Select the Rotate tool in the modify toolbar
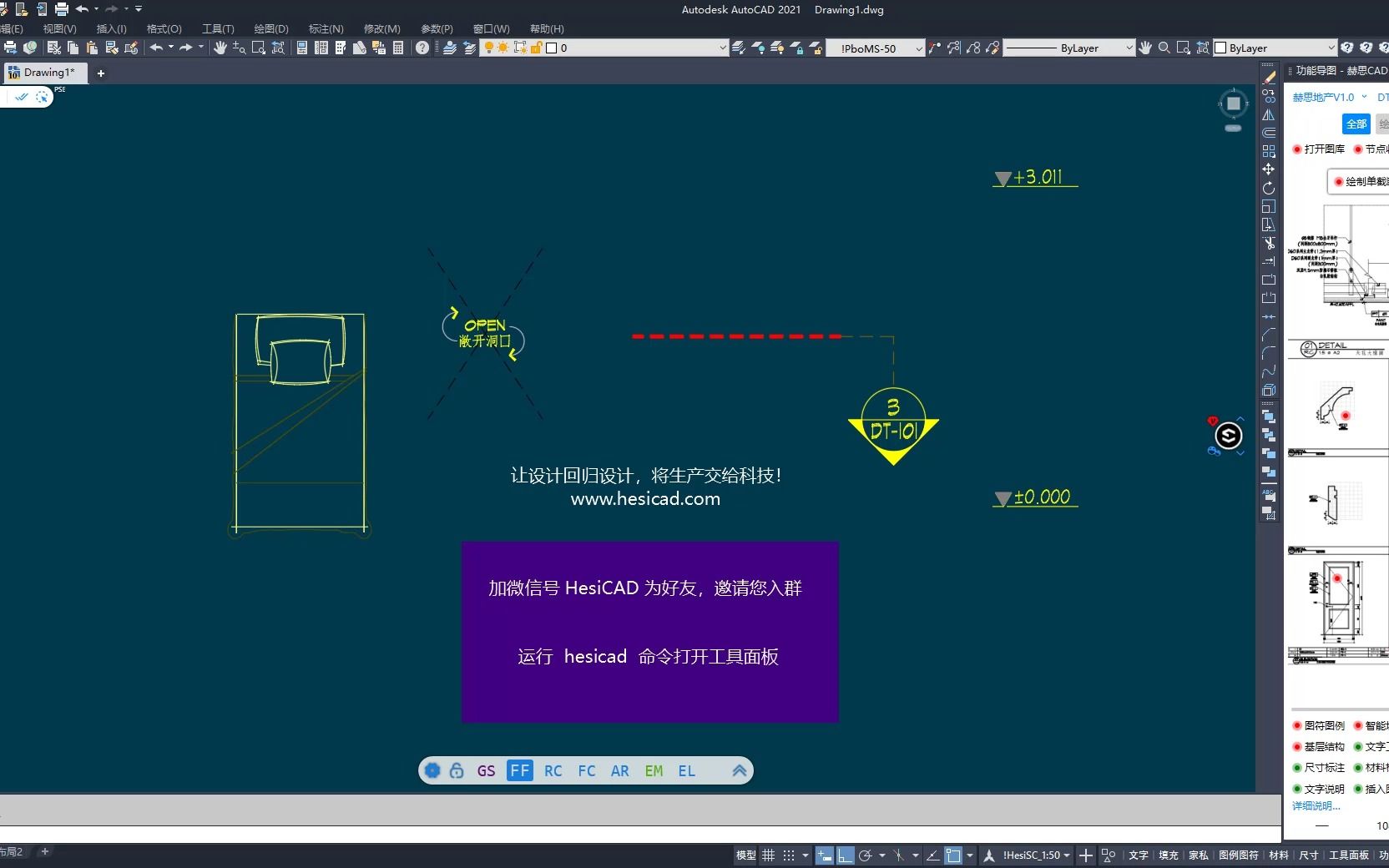 [1269, 188]
